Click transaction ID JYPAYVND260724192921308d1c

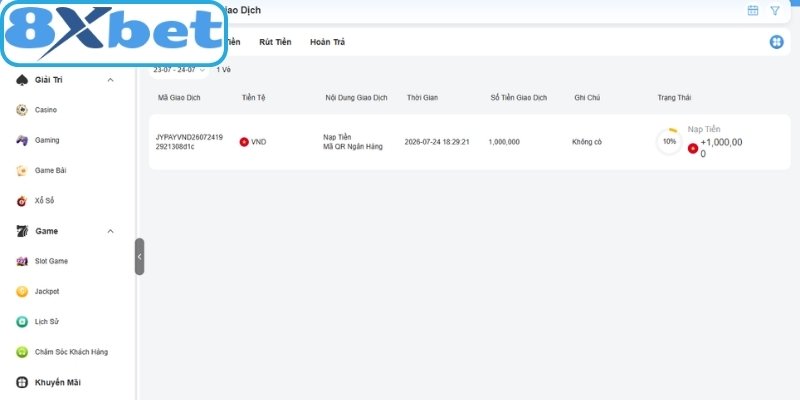[189, 142]
